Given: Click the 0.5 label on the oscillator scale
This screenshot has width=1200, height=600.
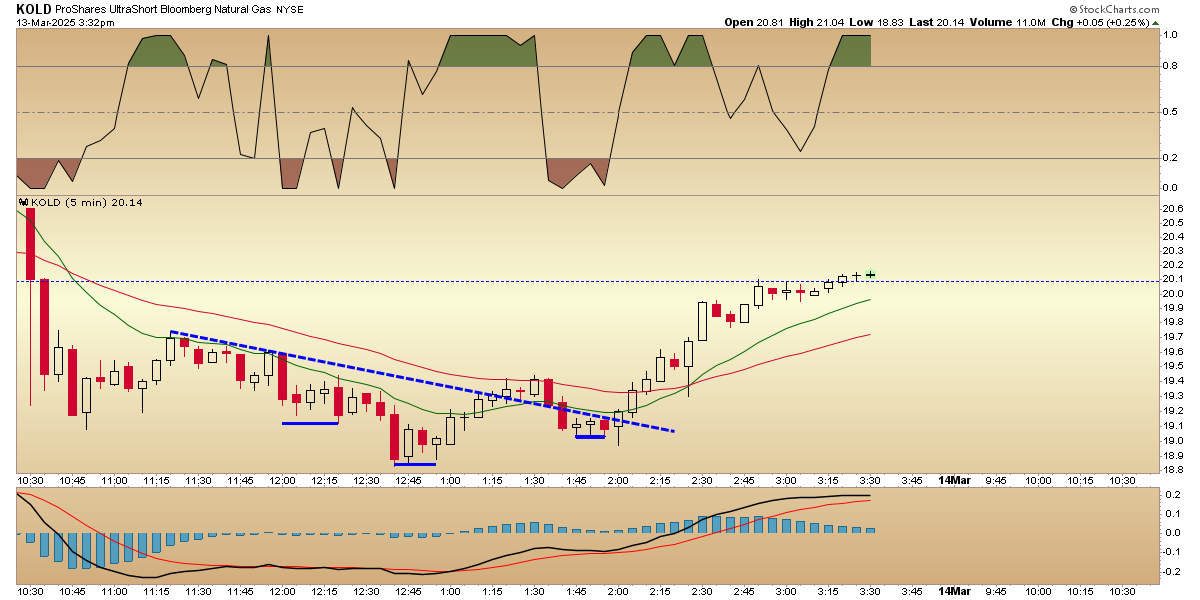Looking at the screenshot, I should (1172, 112).
